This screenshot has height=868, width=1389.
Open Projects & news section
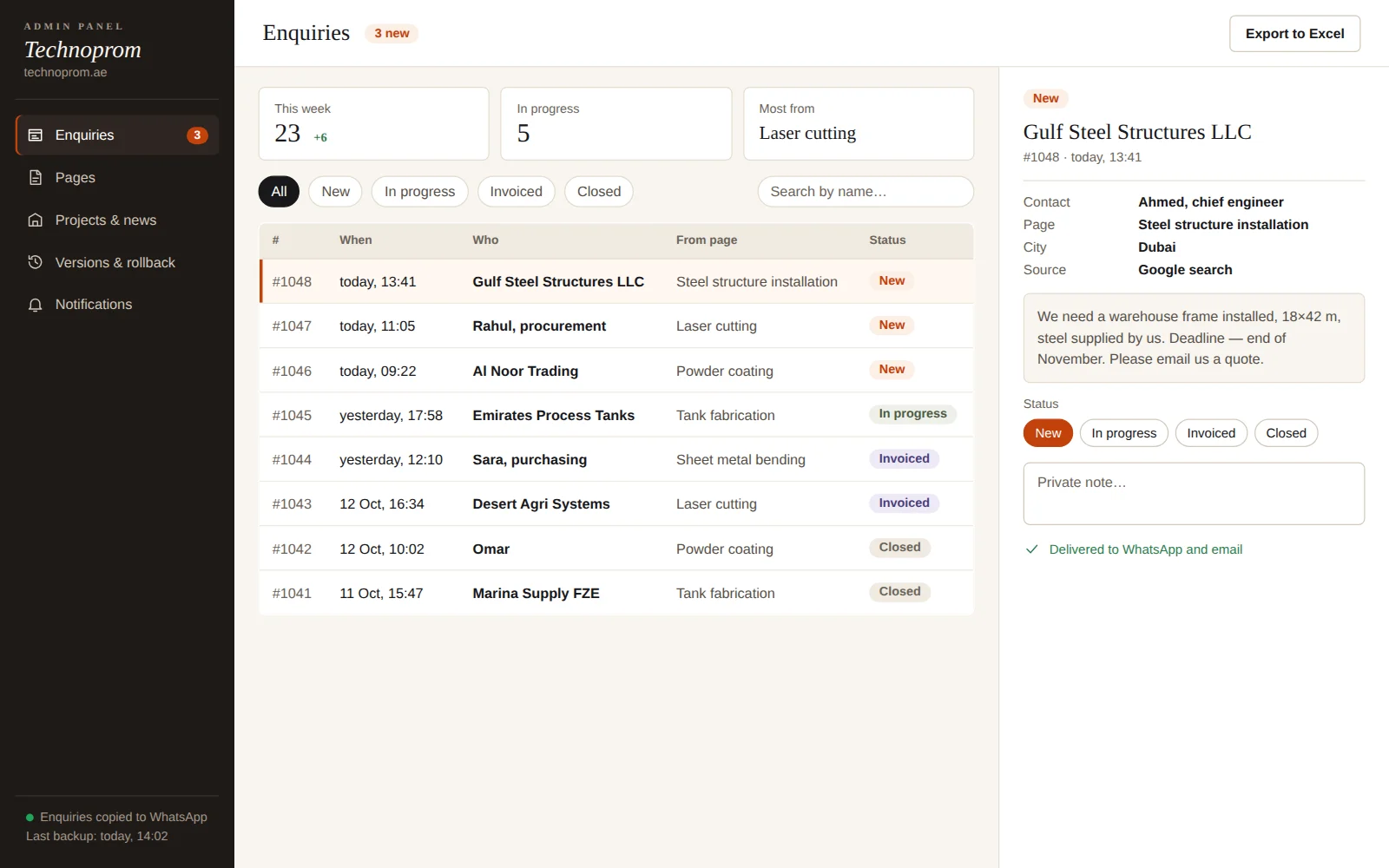click(117, 220)
